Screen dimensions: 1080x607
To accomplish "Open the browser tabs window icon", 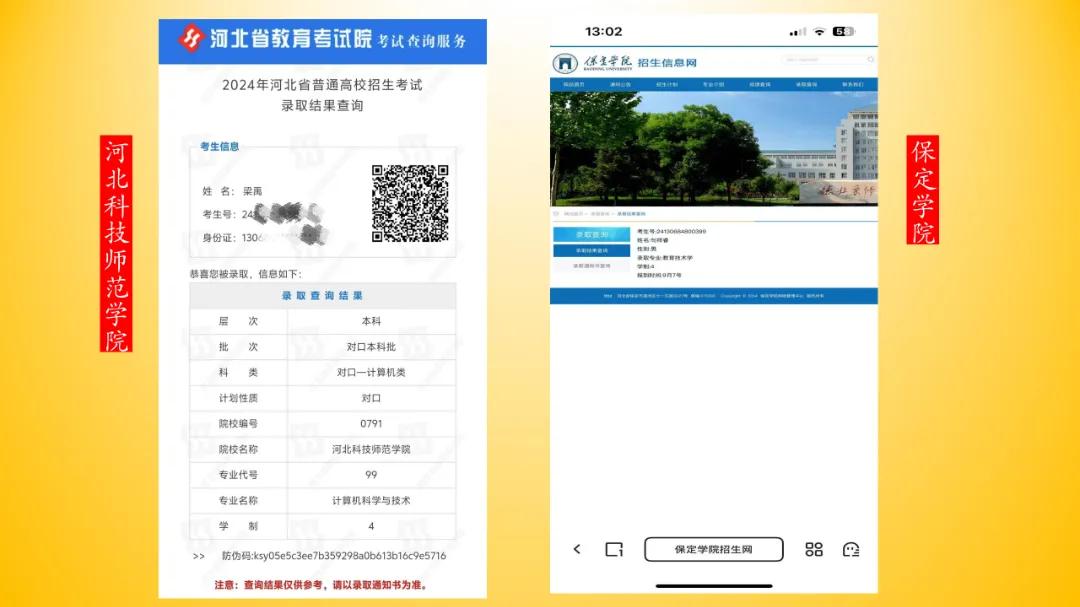I will 614,549.
